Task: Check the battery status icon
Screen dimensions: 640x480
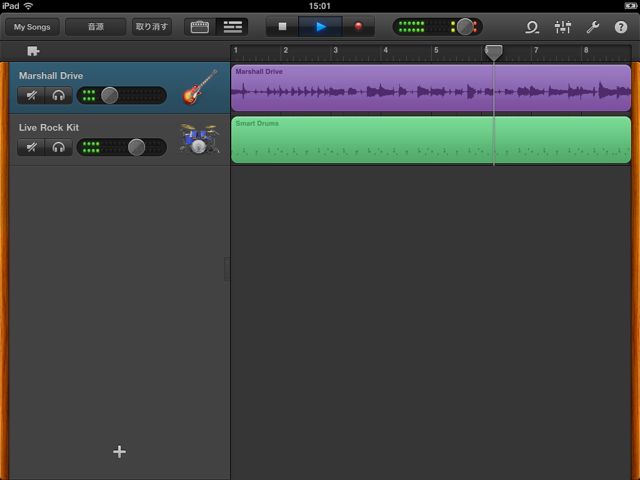Action: (630, 6)
